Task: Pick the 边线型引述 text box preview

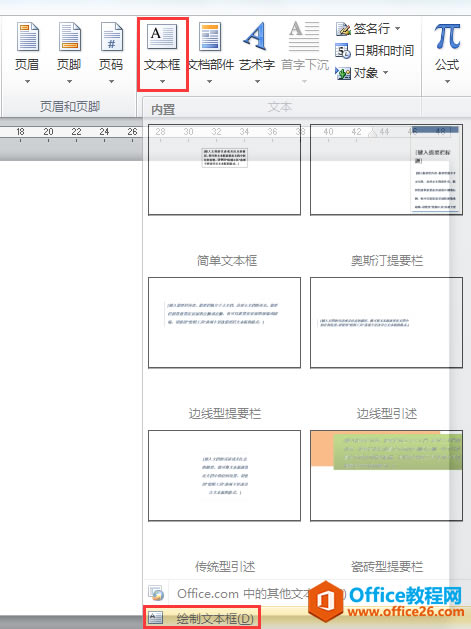Action: (386, 323)
